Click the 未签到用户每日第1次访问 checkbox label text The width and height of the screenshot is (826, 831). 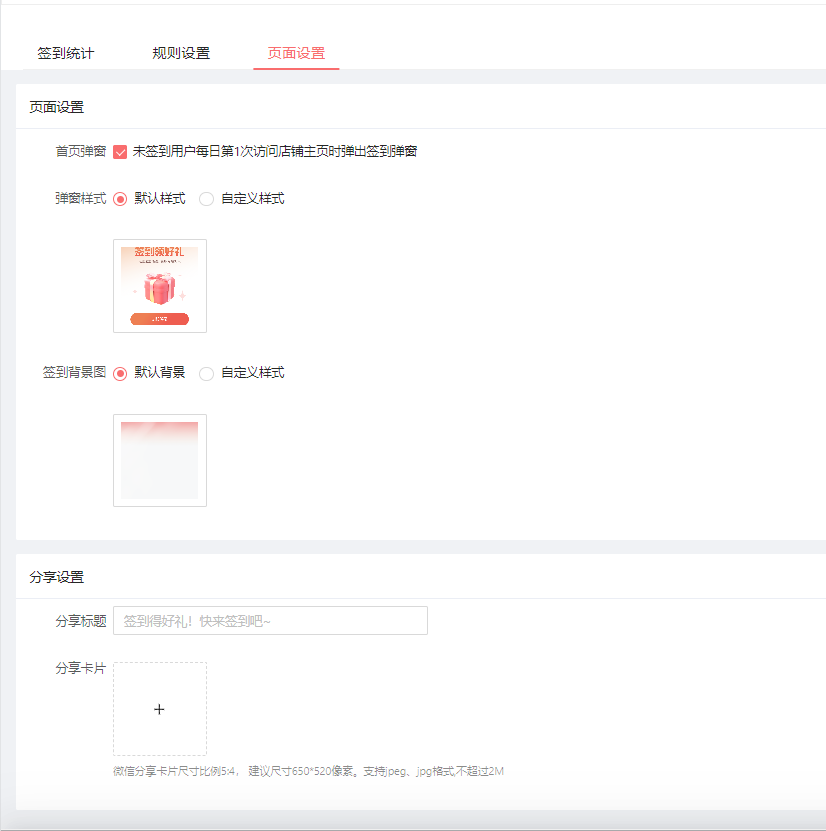275,152
